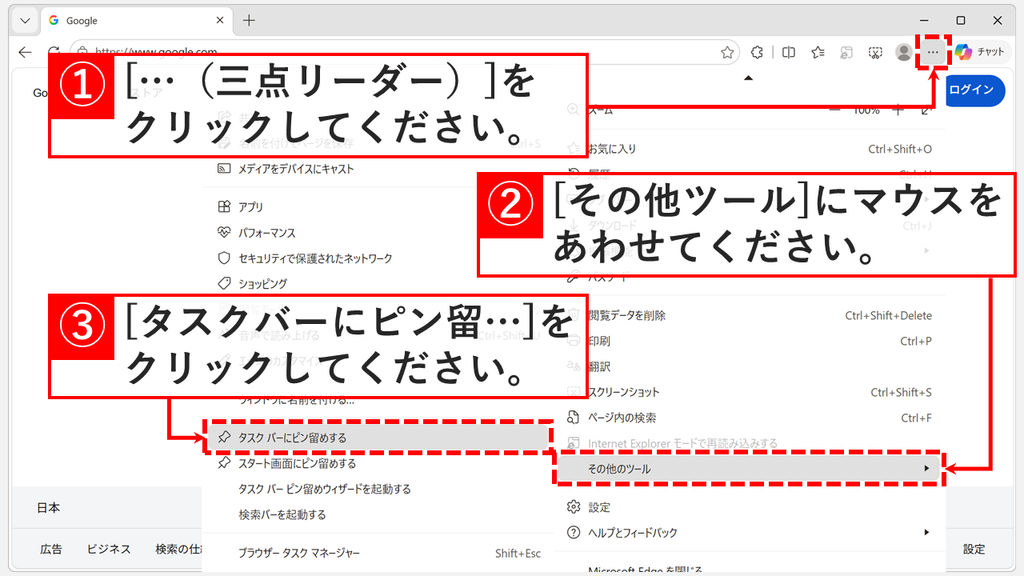Click the find icon beside ページ内の検索
This screenshot has width=1024, height=576.
(573, 417)
